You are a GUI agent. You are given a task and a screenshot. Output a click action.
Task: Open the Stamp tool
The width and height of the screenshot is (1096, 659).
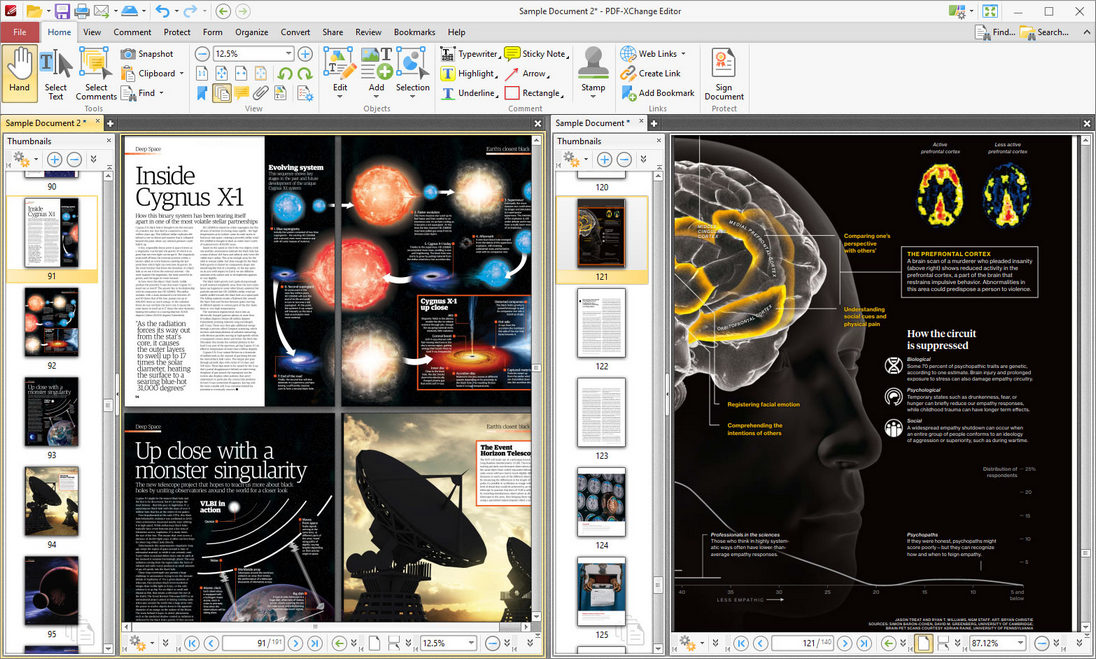pyautogui.click(x=593, y=70)
